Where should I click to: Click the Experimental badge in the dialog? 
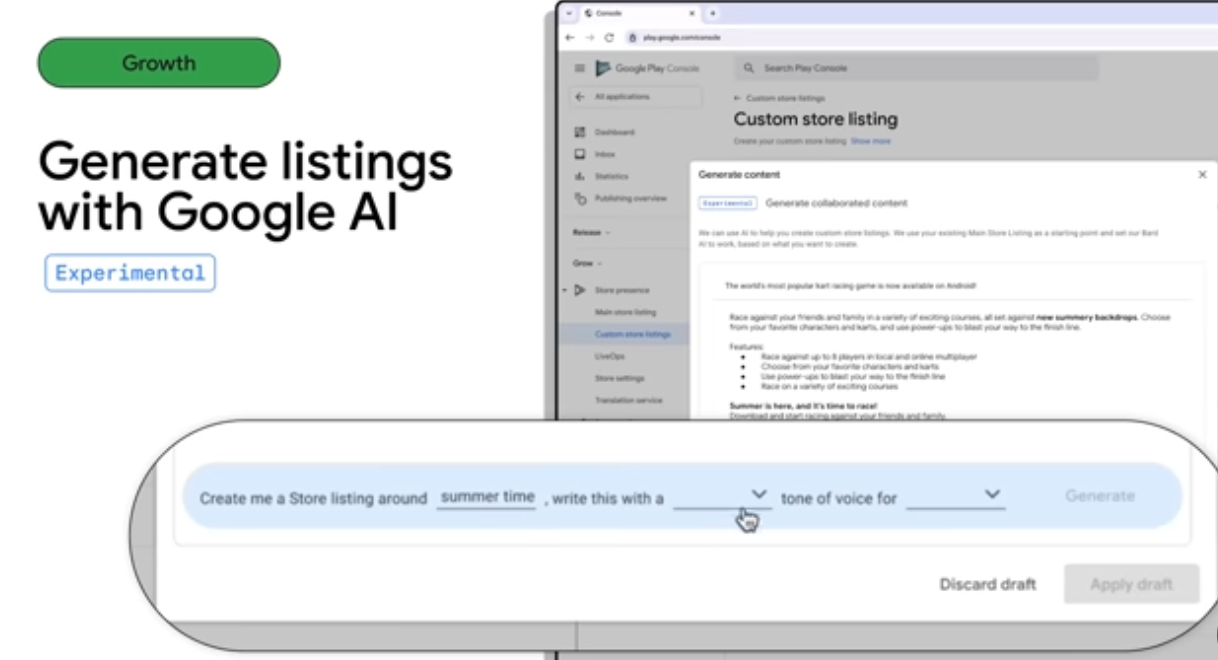tap(727, 203)
